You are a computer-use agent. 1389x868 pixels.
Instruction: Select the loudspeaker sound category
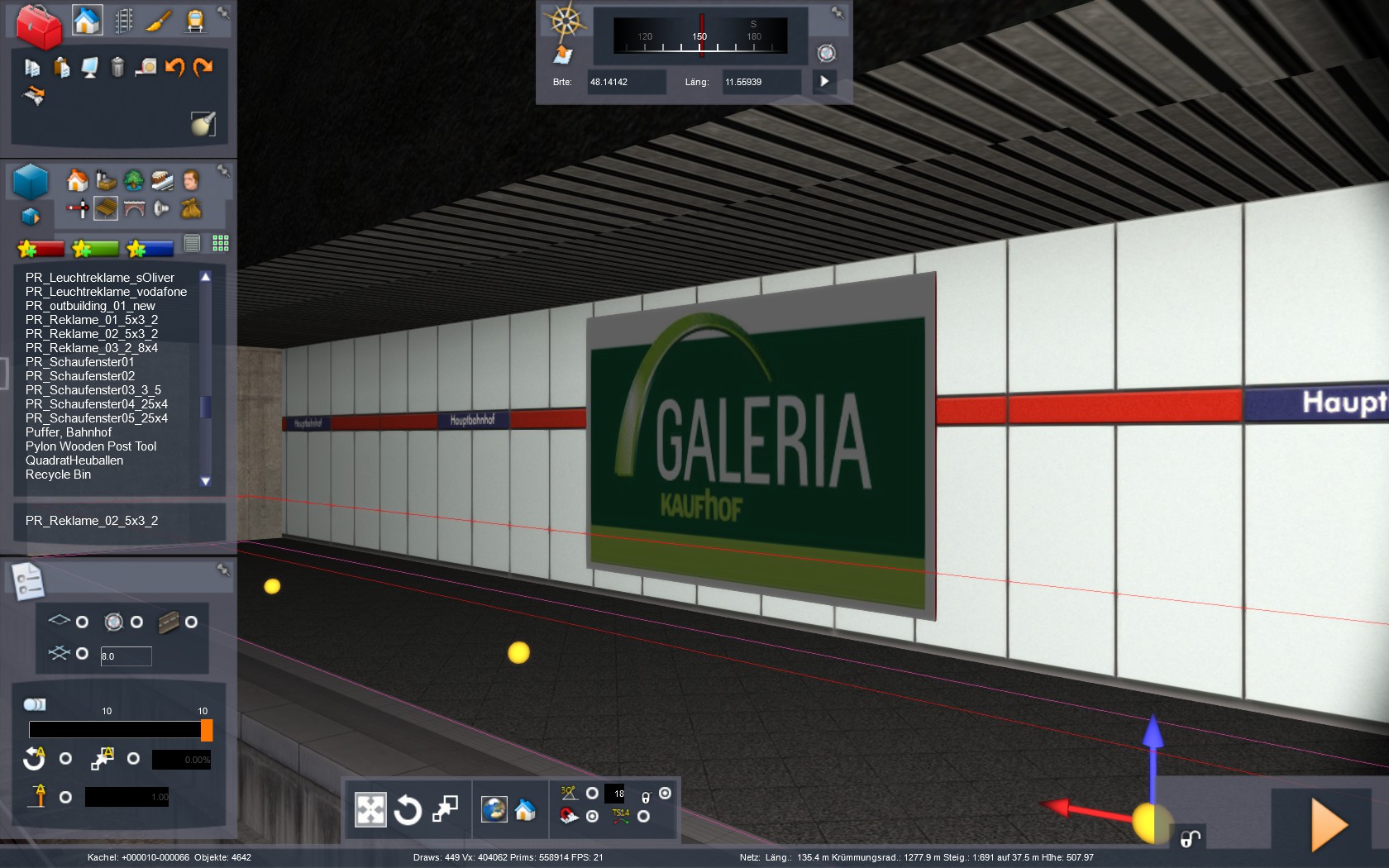[162, 208]
